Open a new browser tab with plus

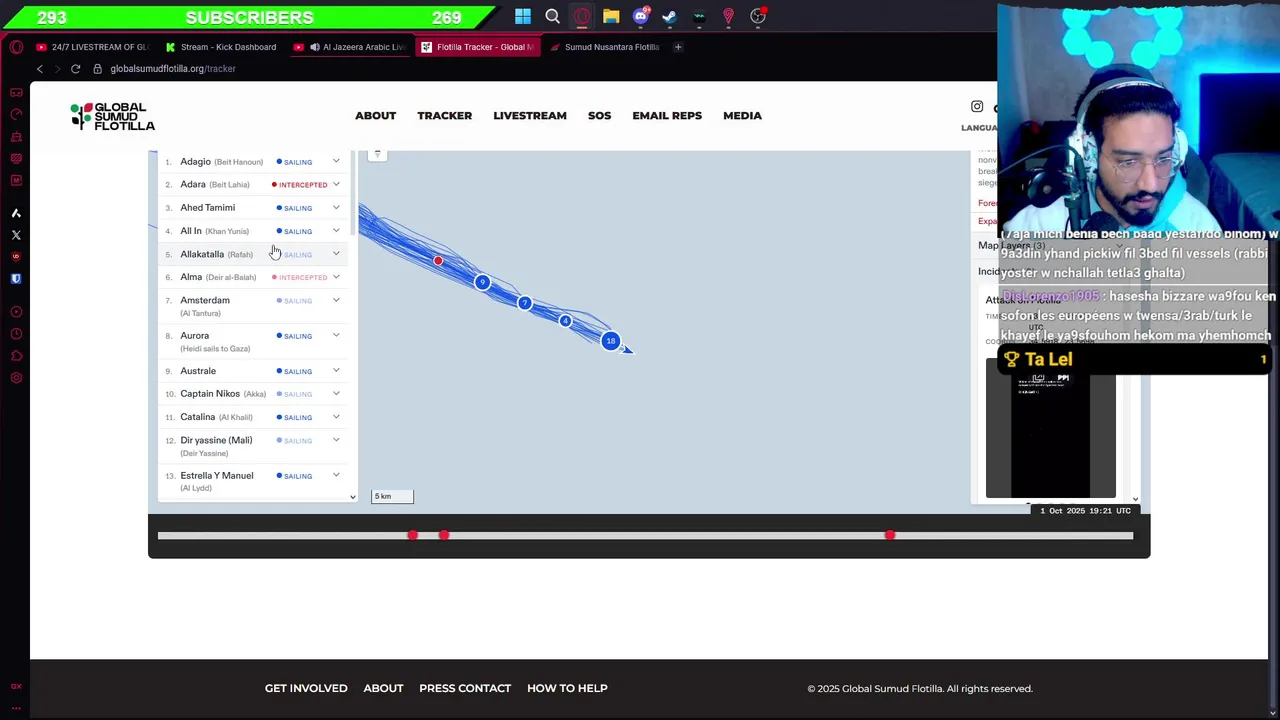click(678, 47)
